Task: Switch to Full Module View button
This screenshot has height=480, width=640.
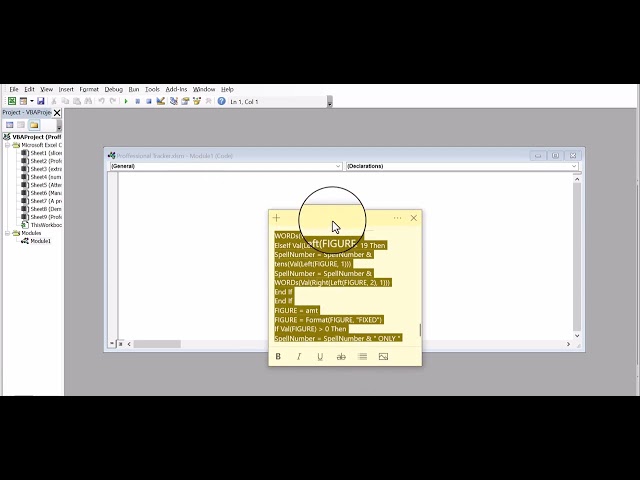Action: [x=120, y=344]
